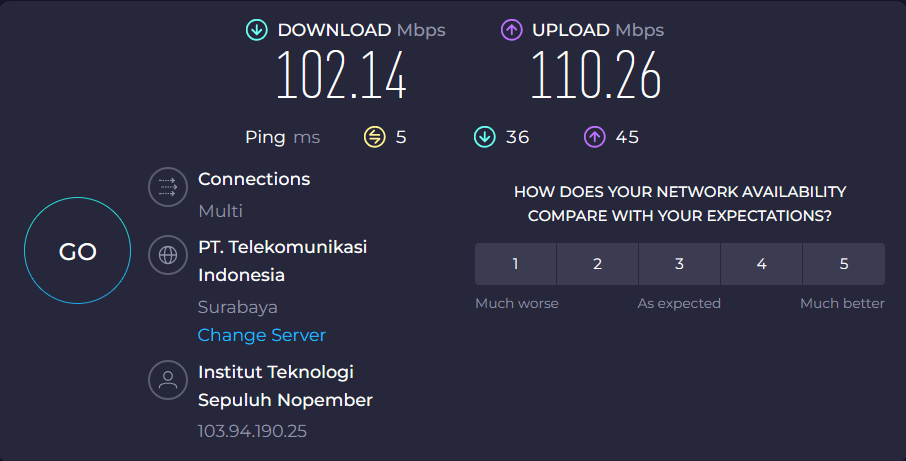Click the Multi connections setting
This screenshot has height=461, width=906.
click(220, 211)
